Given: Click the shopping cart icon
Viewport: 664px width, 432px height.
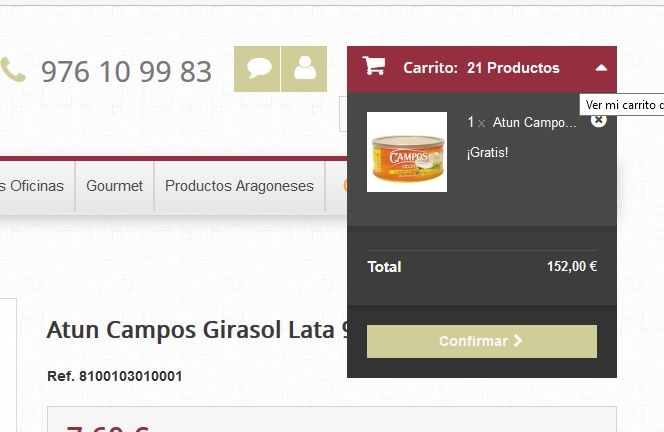Looking at the screenshot, I should (x=374, y=66).
